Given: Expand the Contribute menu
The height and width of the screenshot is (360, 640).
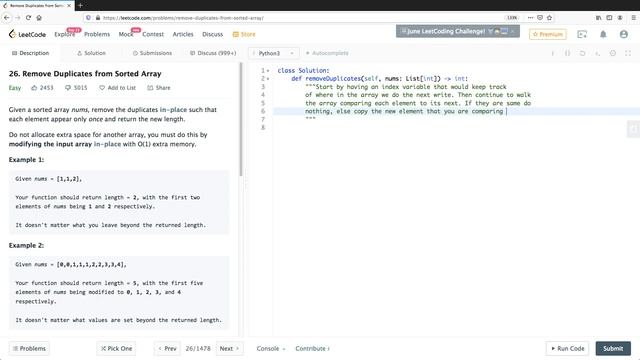Looking at the screenshot, I should click(x=313, y=349).
